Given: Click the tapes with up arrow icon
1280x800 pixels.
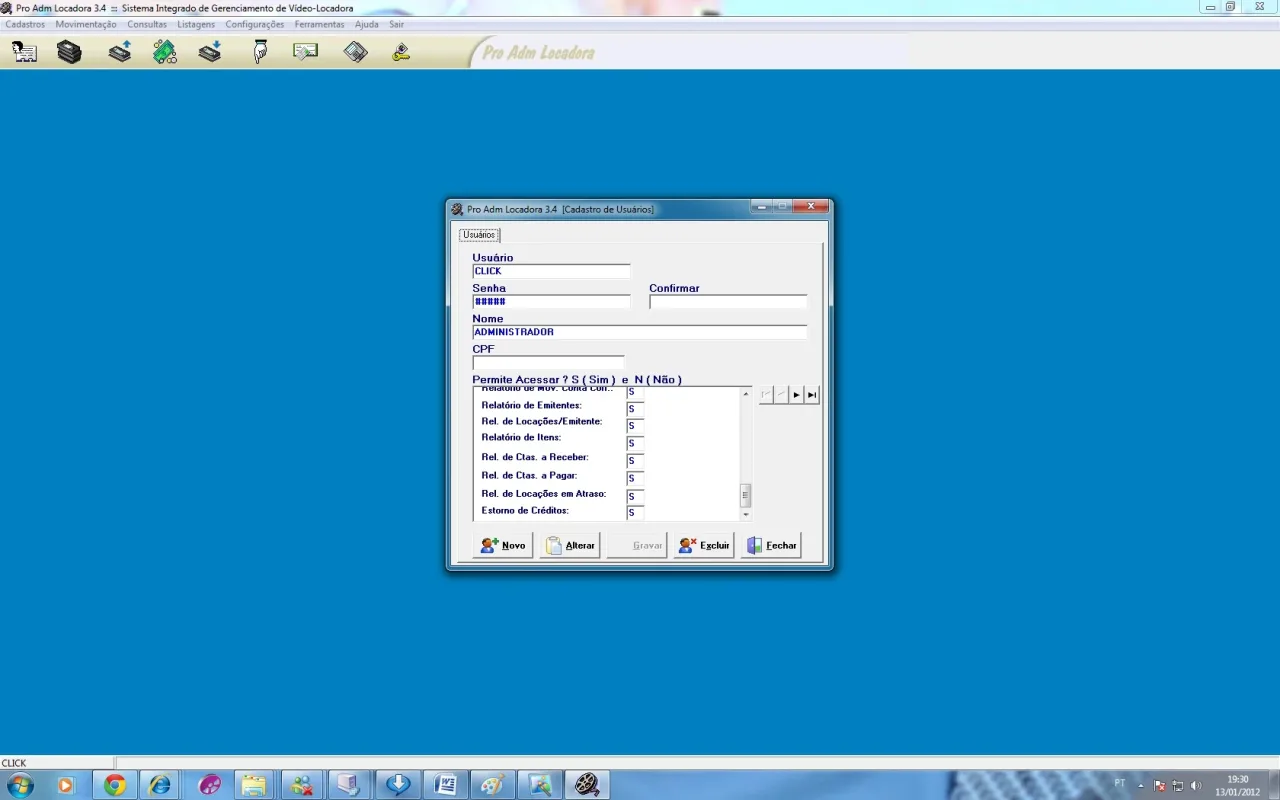Looking at the screenshot, I should (120, 52).
